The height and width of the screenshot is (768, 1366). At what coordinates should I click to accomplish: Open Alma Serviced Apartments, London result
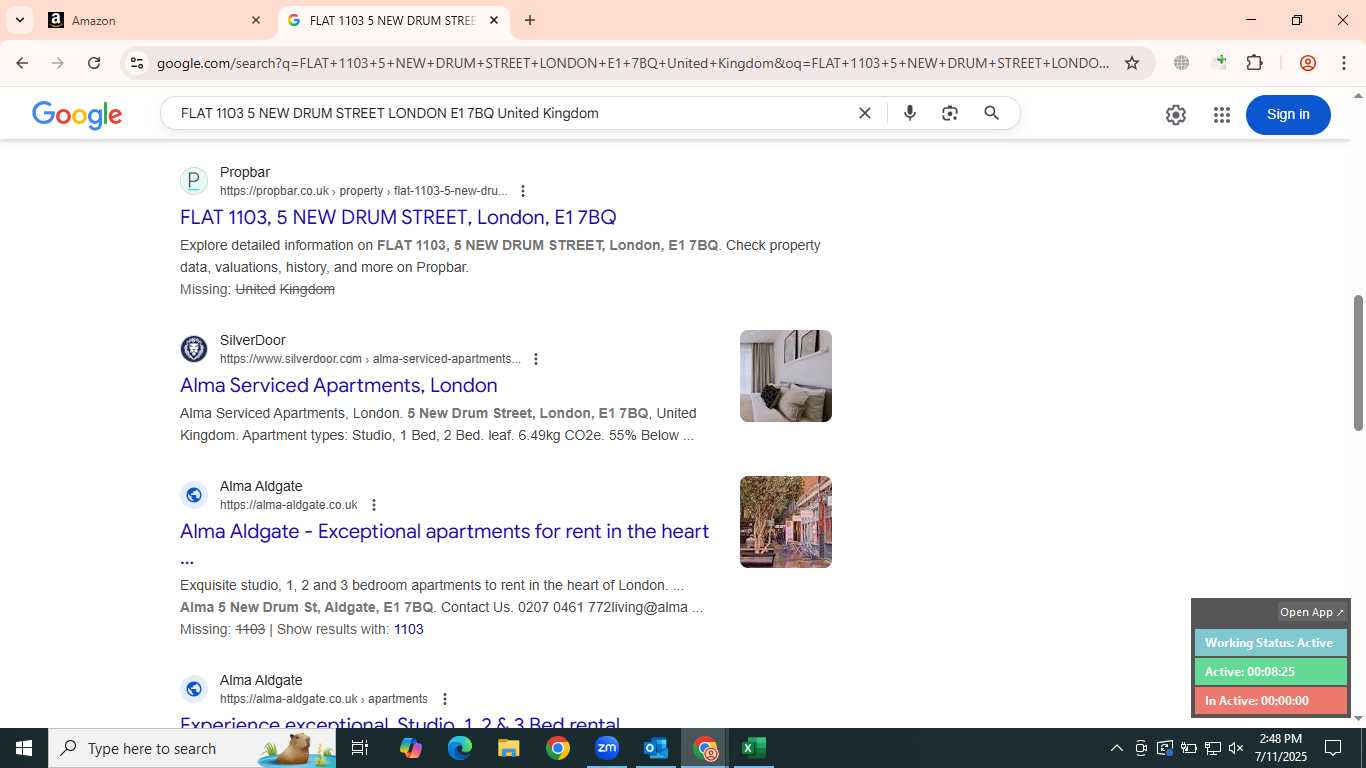point(338,385)
